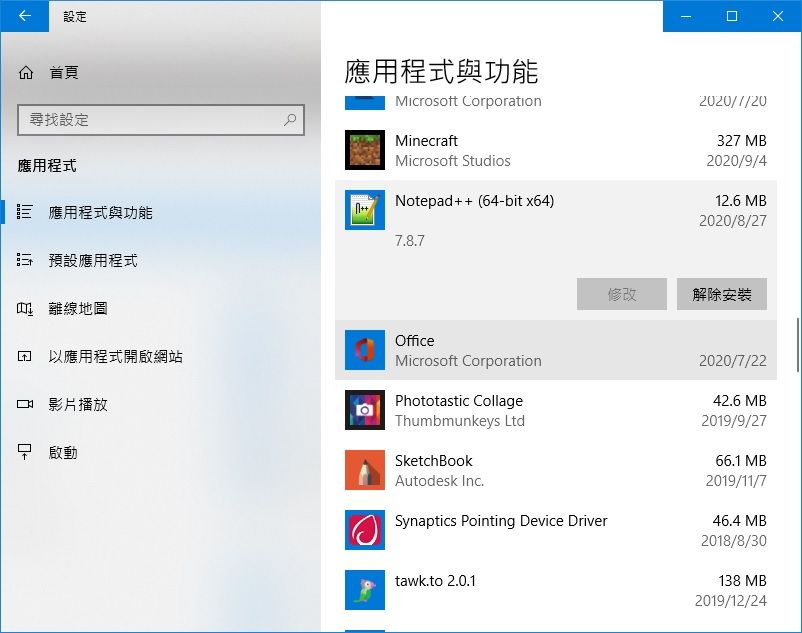
Task: Click the Minecraft app icon
Action: [x=365, y=150]
